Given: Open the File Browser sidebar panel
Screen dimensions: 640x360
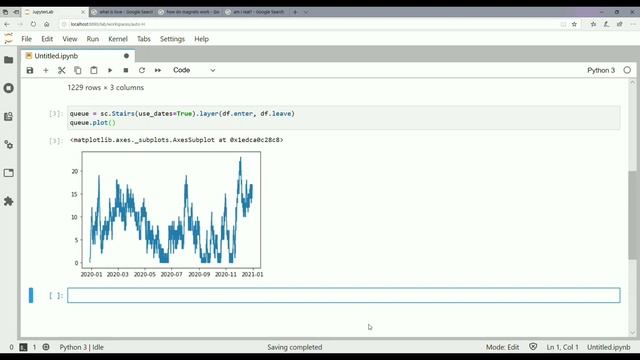Looking at the screenshot, I should coord(9,60).
